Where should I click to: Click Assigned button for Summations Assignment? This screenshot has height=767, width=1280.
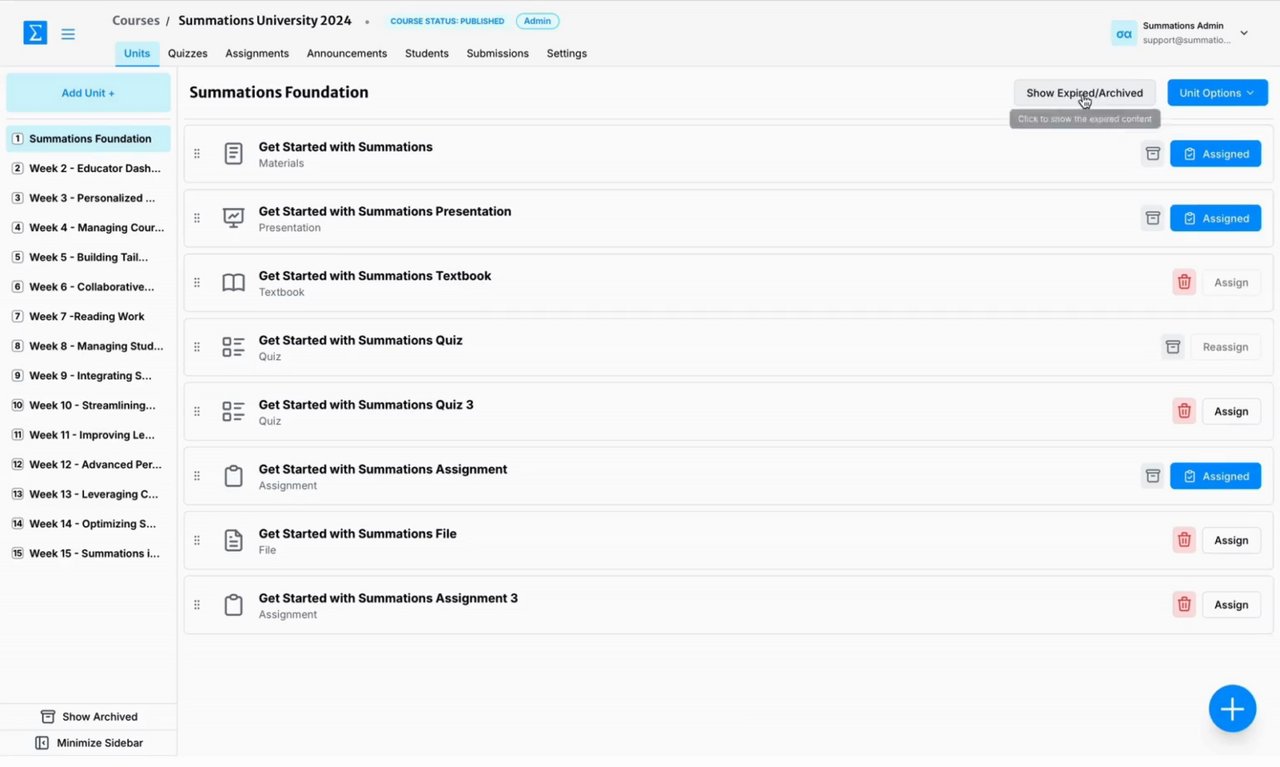(x=1215, y=476)
